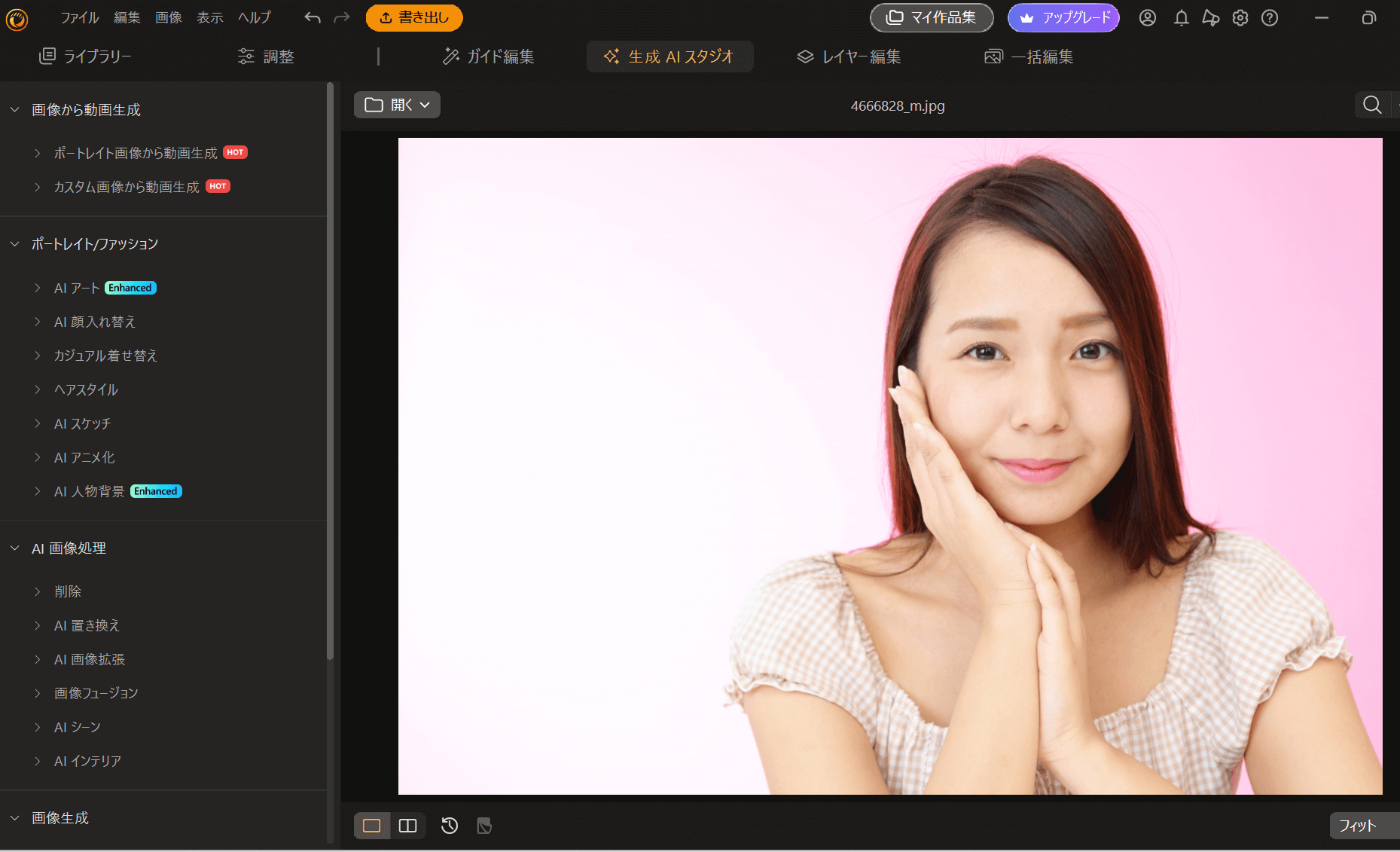The image size is (1400, 852).
Task: Switch to the レイヤー編集 mode
Action: point(848,56)
